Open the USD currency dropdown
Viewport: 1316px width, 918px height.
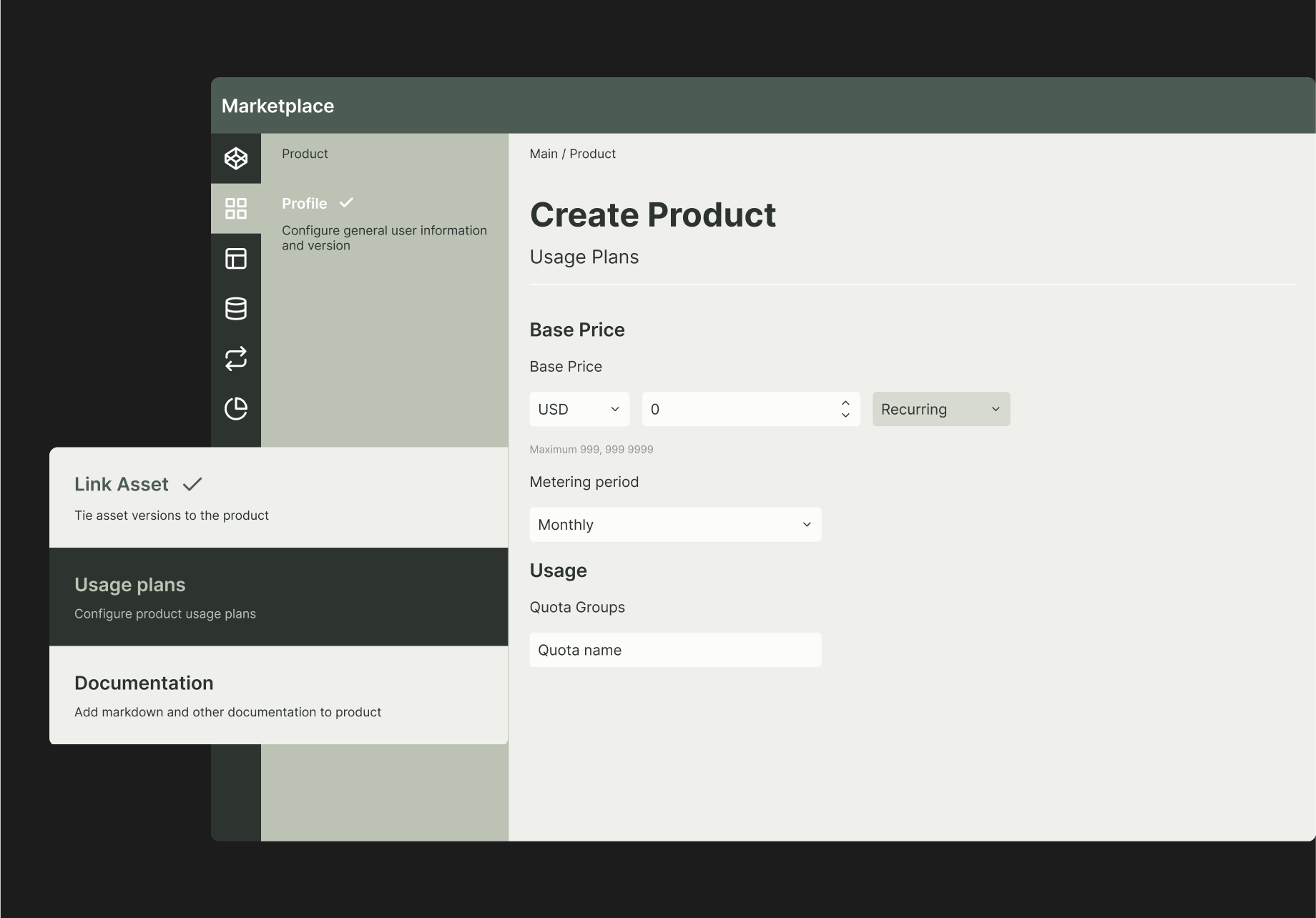579,408
